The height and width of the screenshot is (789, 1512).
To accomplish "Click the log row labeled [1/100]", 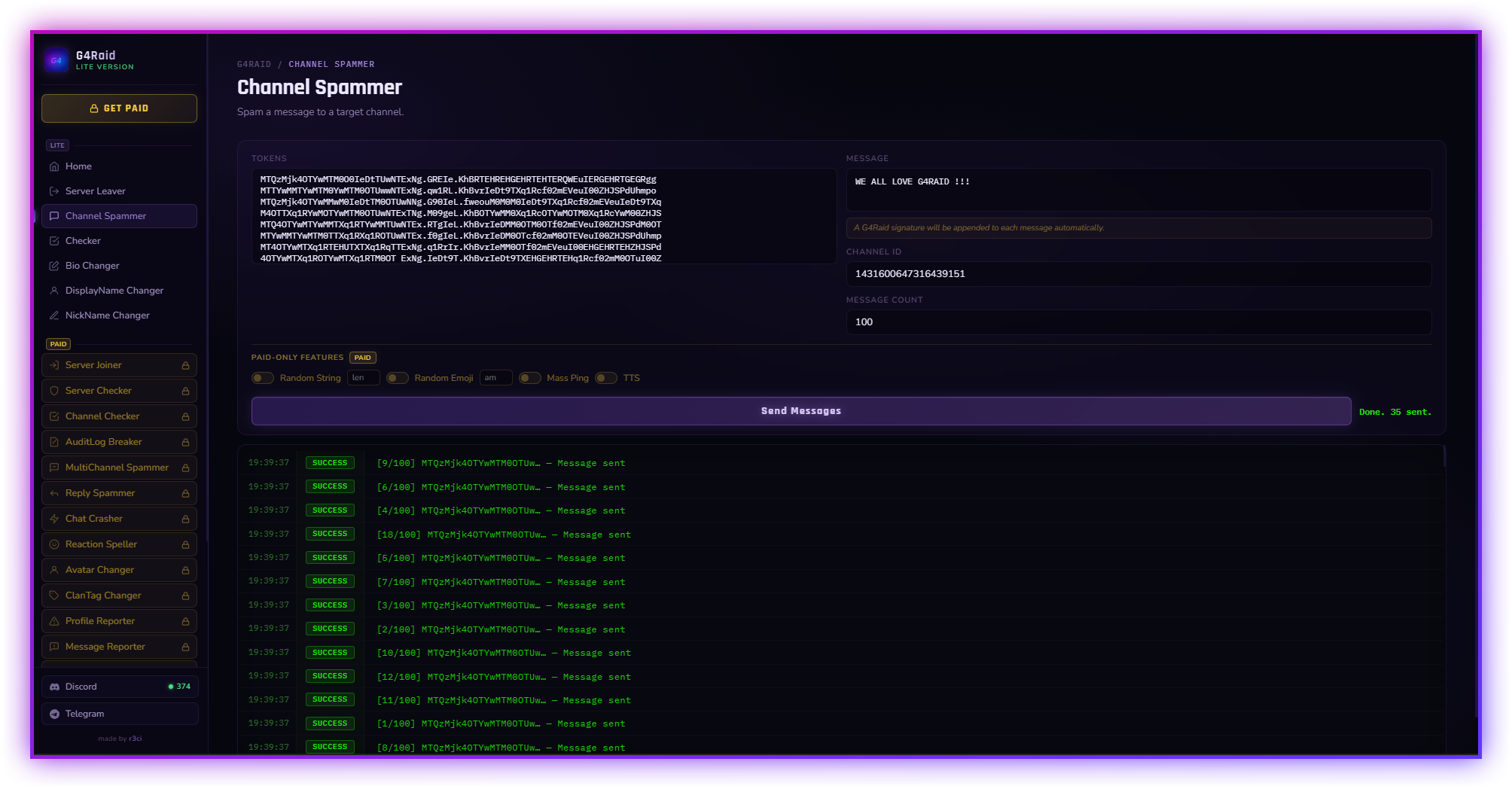I will pos(841,724).
